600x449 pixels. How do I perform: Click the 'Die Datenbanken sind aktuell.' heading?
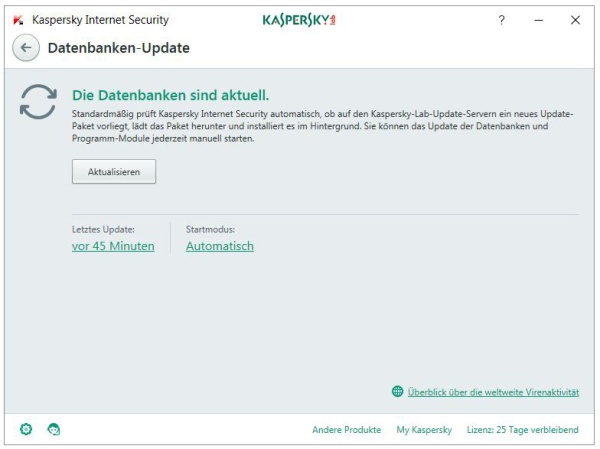pos(171,95)
